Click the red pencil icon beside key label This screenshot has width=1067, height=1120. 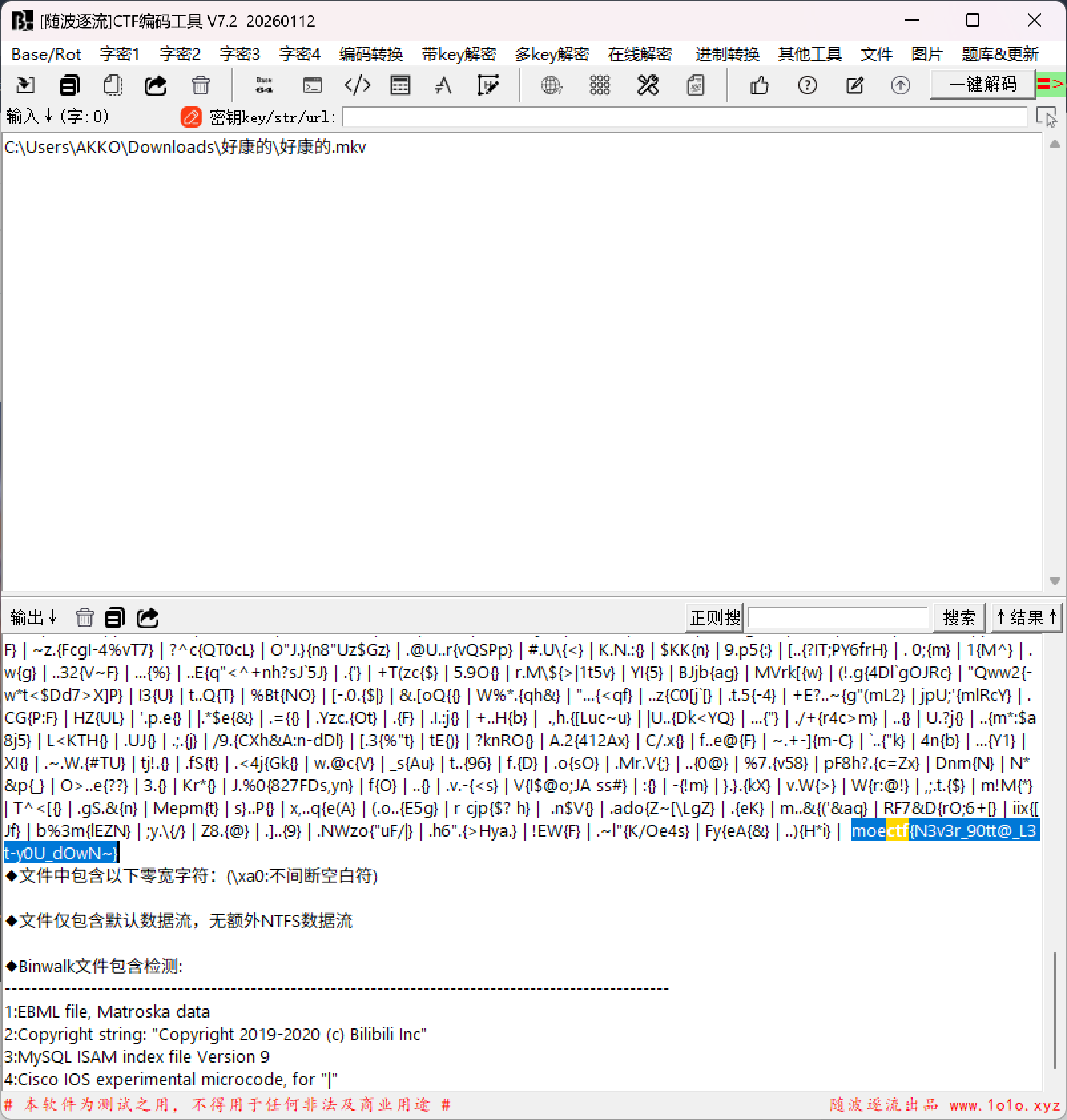[191, 117]
